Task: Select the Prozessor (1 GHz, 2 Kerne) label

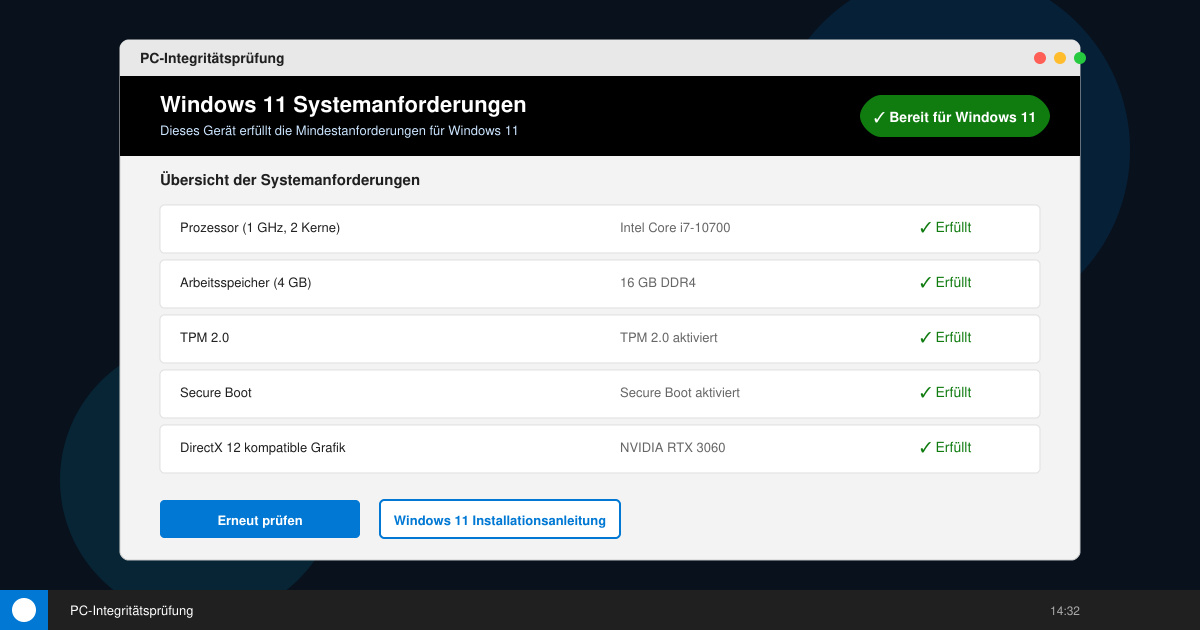Action: pyautogui.click(x=260, y=228)
